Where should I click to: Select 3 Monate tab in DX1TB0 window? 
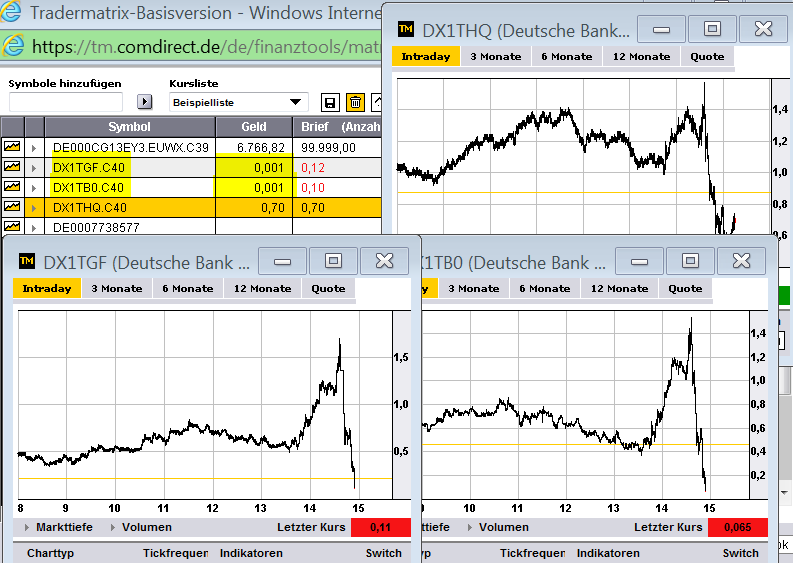click(473, 288)
